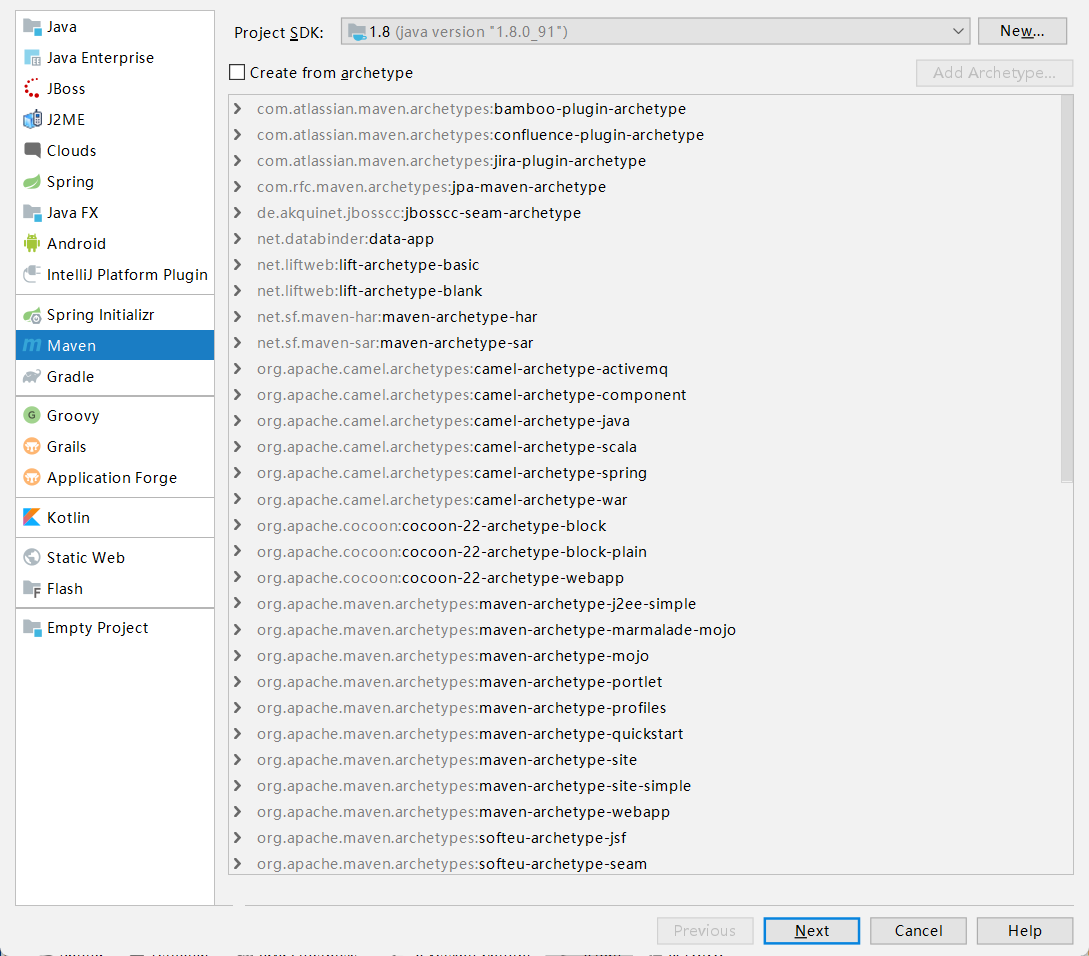
Task: Click the Spring Initializr icon
Action: [32, 315]
